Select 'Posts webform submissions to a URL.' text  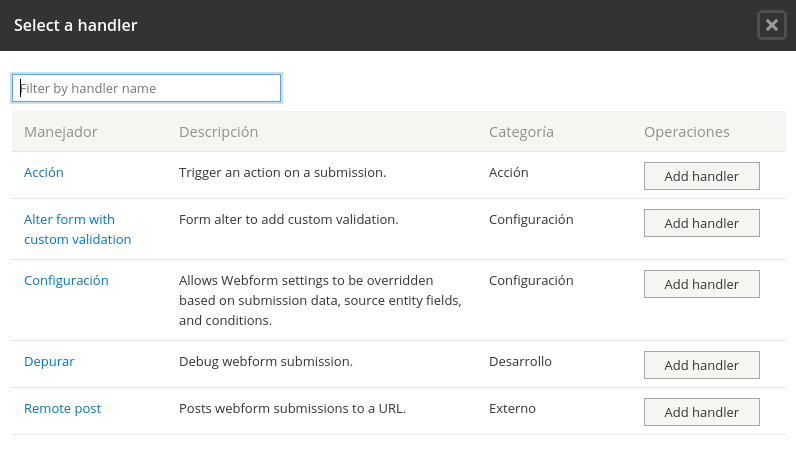292,409
